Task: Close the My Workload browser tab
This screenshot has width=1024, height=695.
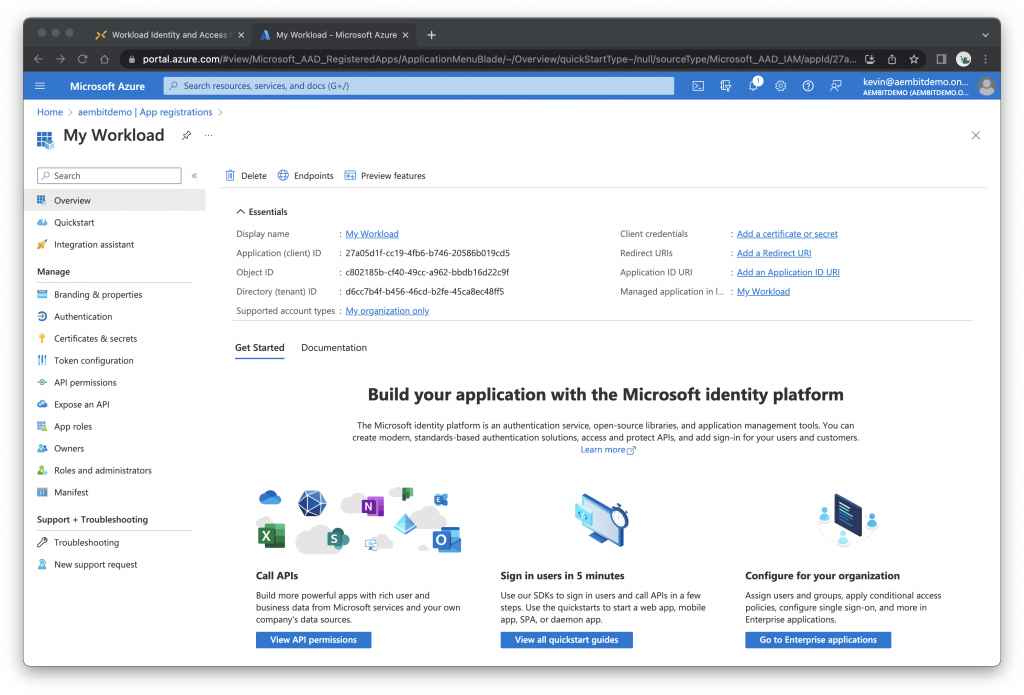Action: (x=406, y=35)
